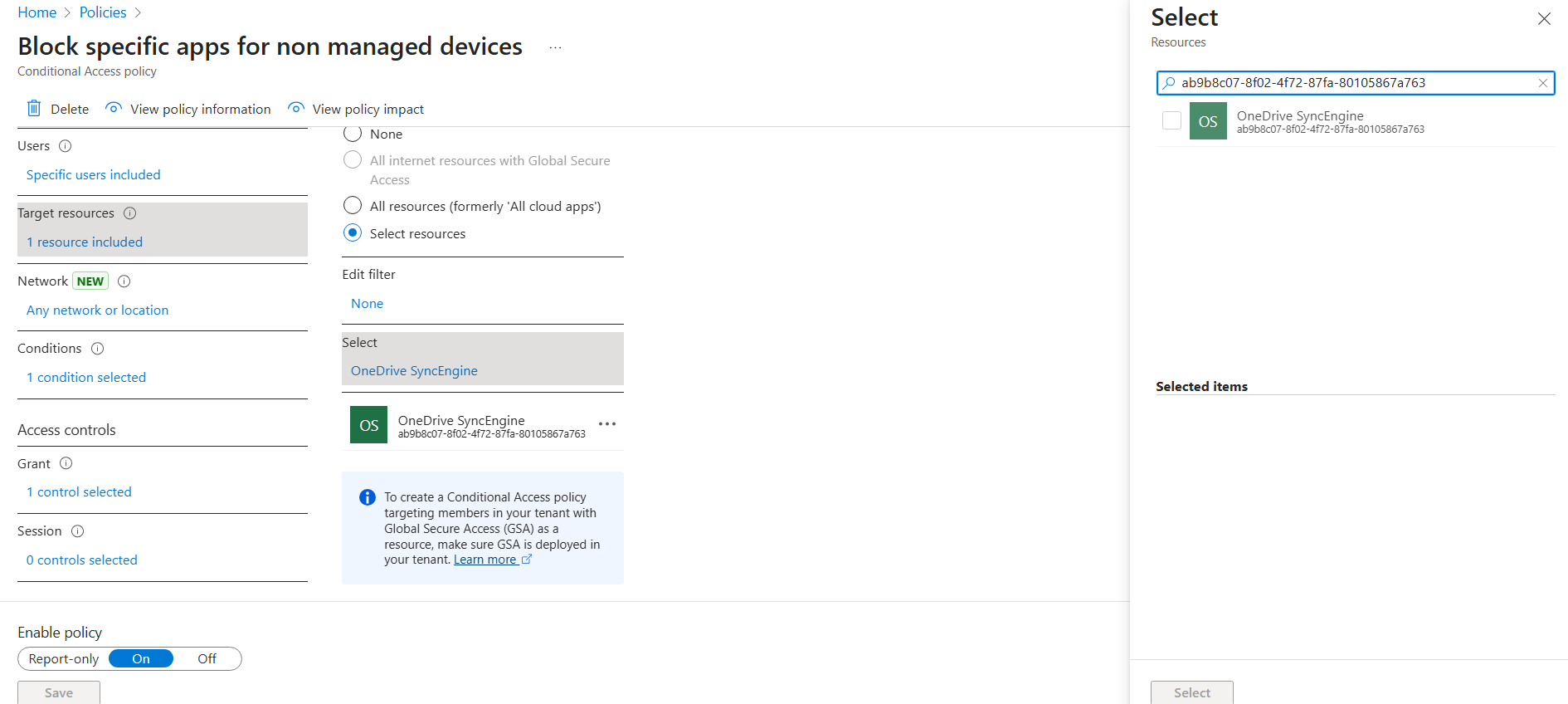Open the OneDrive SyncEngine row ellipsis menu
The image size is (1568, 704).
click(607, 424)
